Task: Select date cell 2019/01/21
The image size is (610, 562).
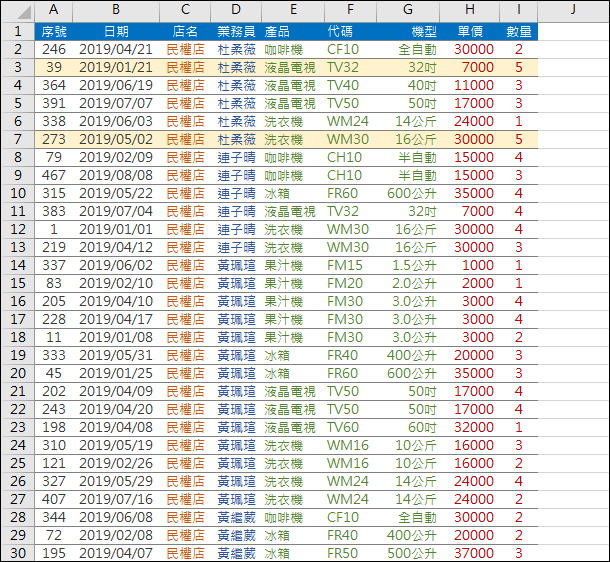Action: pyautogui.click(x=116, y=67)
